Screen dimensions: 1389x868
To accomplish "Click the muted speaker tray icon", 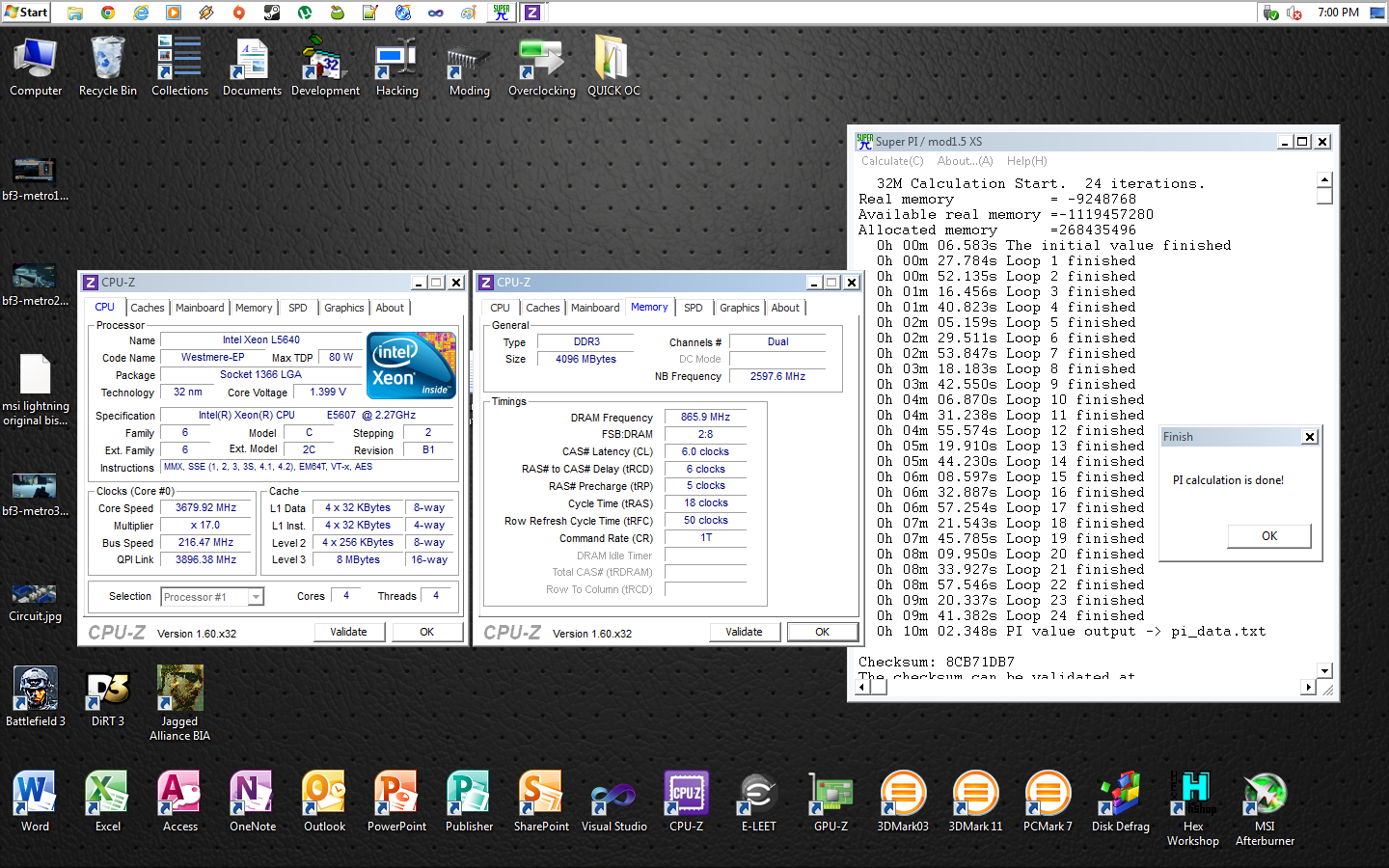I will [x=1295, y=13].
